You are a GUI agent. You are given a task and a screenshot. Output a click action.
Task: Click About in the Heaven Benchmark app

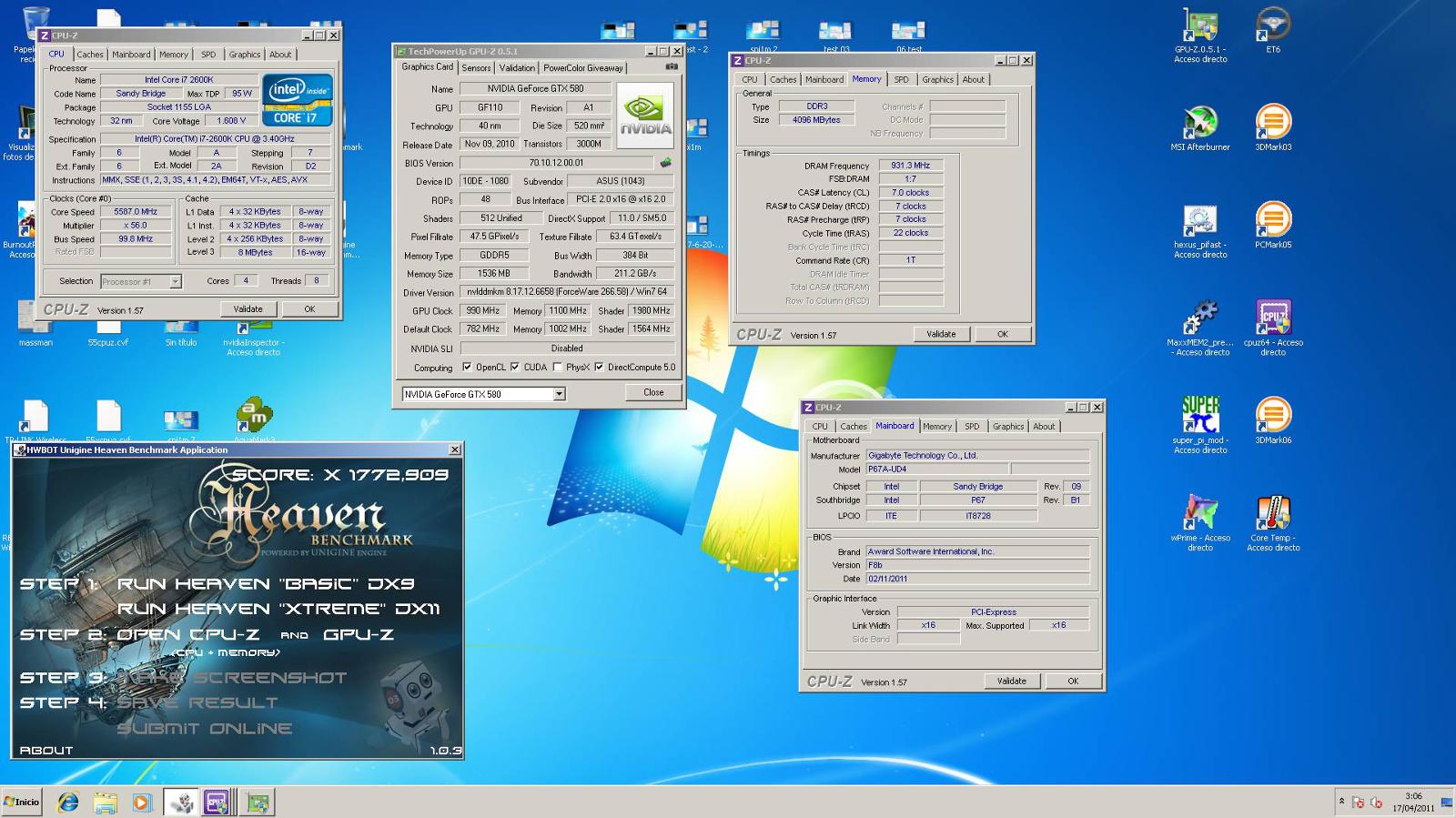point(46,751)
